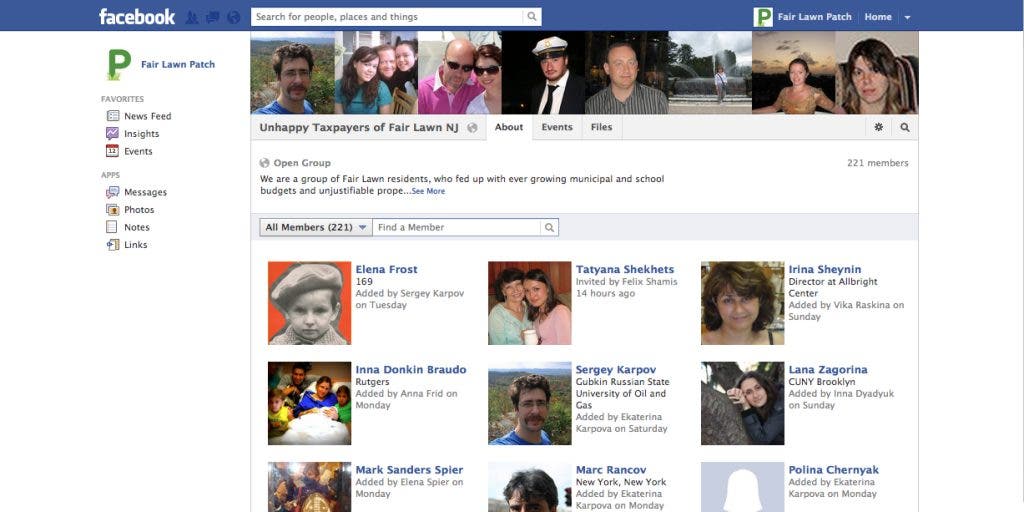Open Irina Sheynin's profile name link
1024x512 pixels.
point(824,269)
